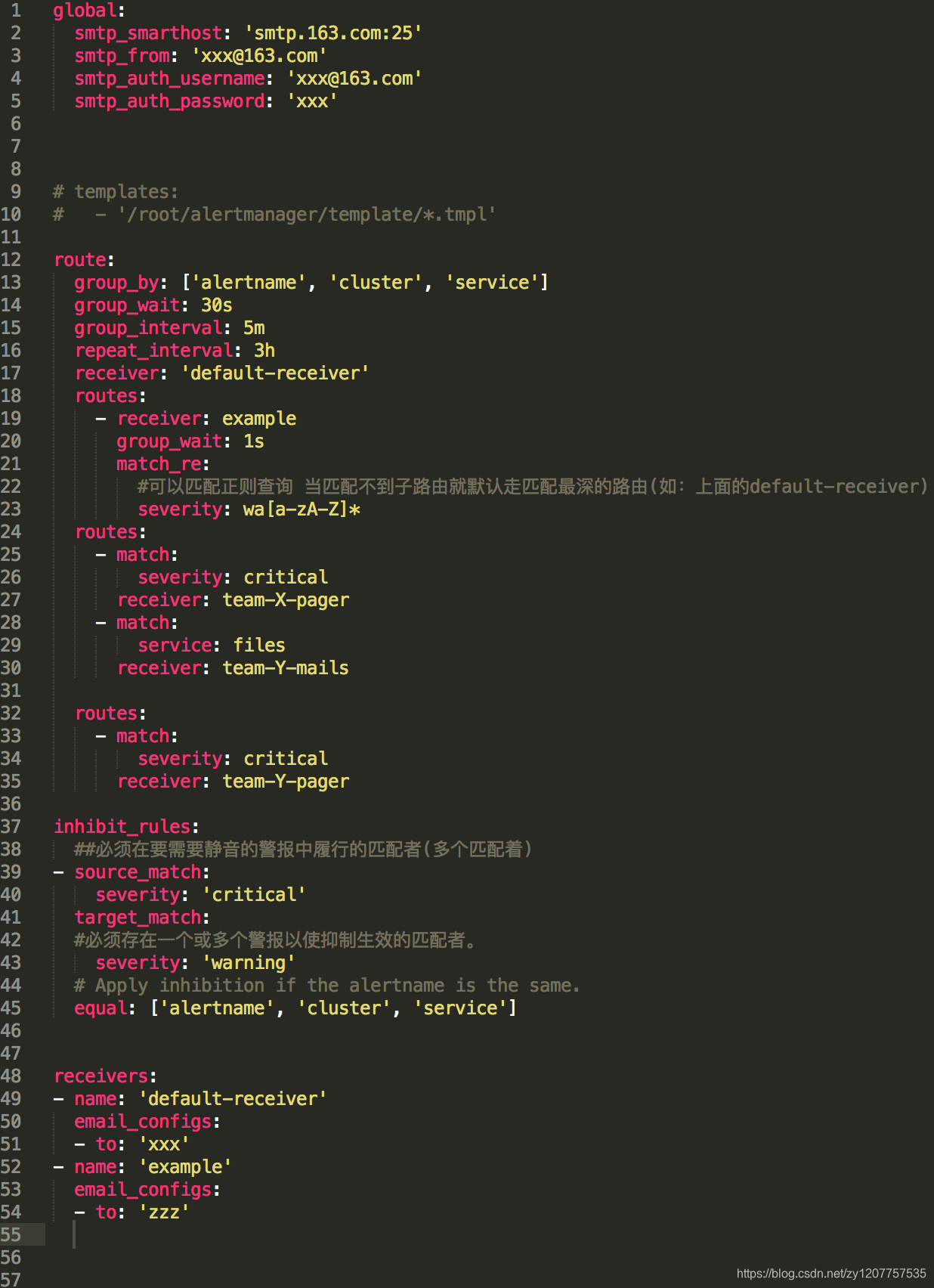Click the receiver value 'example' on line 19
This screenshot has width=934, height=1288.
pyautogui.click(x=259, y=419)
